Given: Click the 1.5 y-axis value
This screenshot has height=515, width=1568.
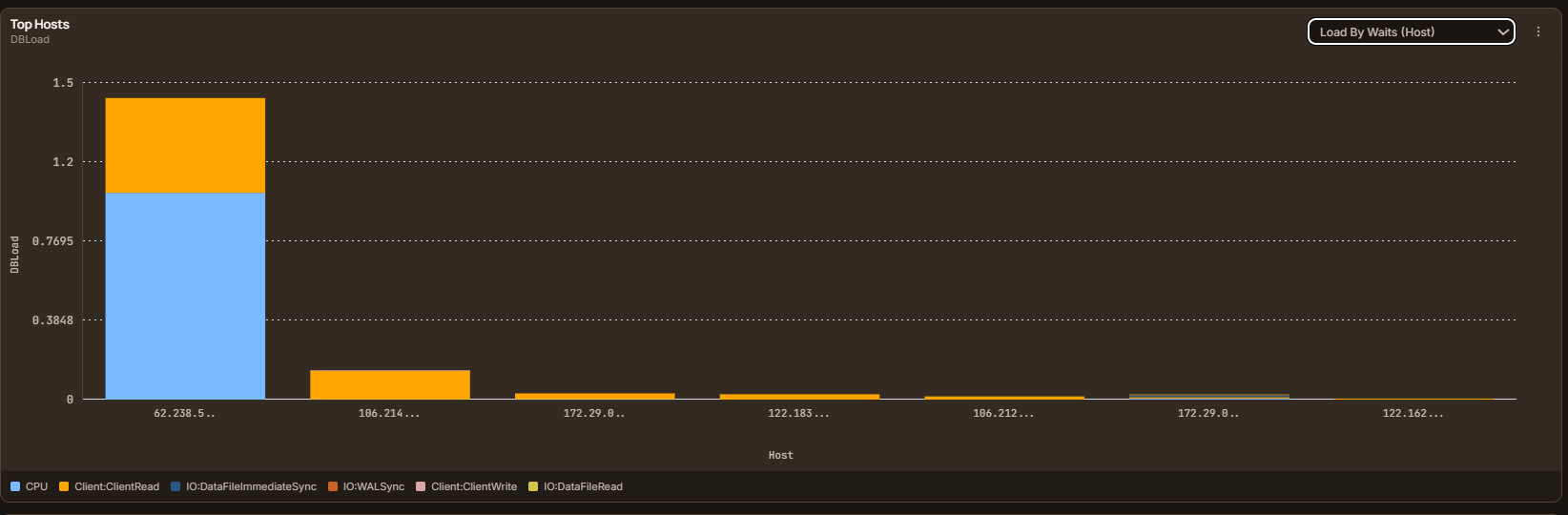Looking at the screenshot, I should (63, 83).
